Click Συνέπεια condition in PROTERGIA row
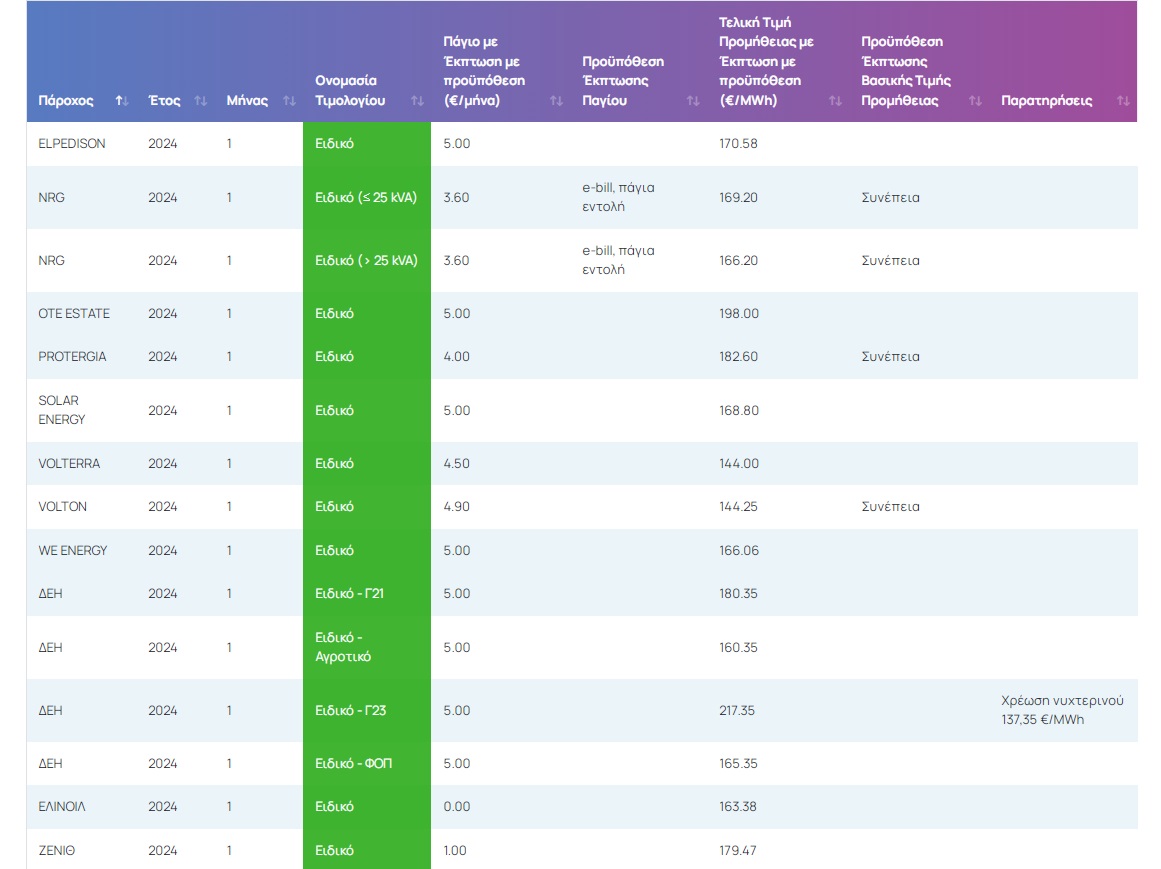The image size is (1161, 869). pyautogui.click(x=890, y=357)
